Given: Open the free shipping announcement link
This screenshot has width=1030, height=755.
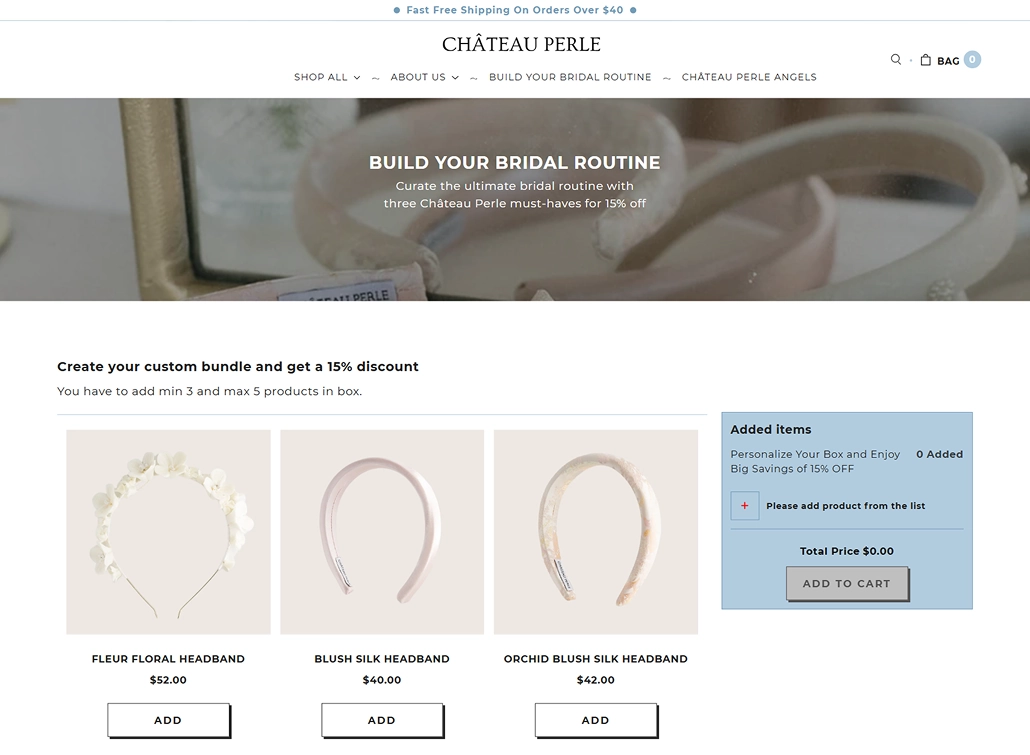Looking at the screenshot, I should (516, 10).
